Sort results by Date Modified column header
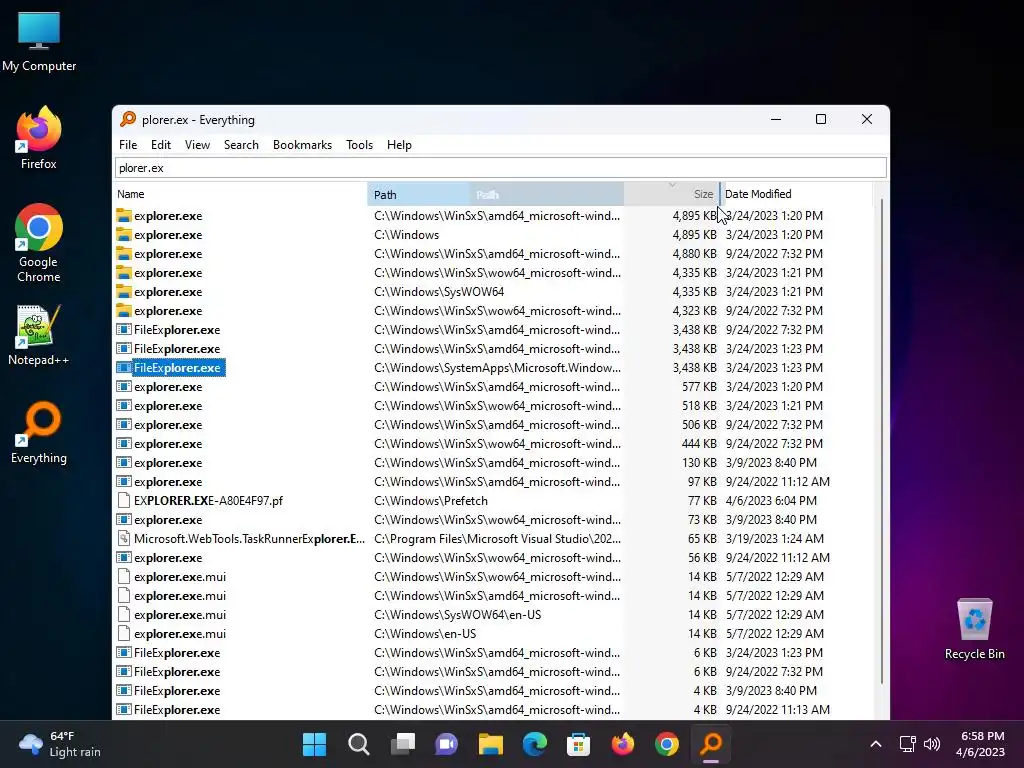Viewport: 1024px width, 768px height. [796, 194]
